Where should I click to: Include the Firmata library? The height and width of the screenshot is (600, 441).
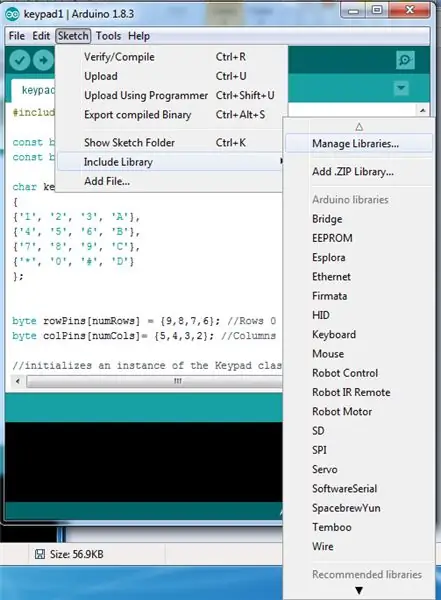click(359, 296)
